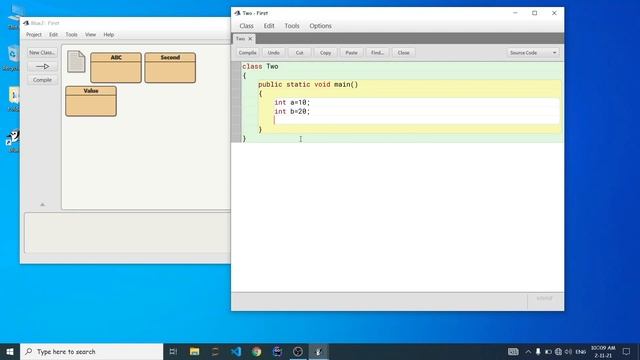640x360 pixels.
Task: Open the Source Code view dropdown
Action: 532,53
